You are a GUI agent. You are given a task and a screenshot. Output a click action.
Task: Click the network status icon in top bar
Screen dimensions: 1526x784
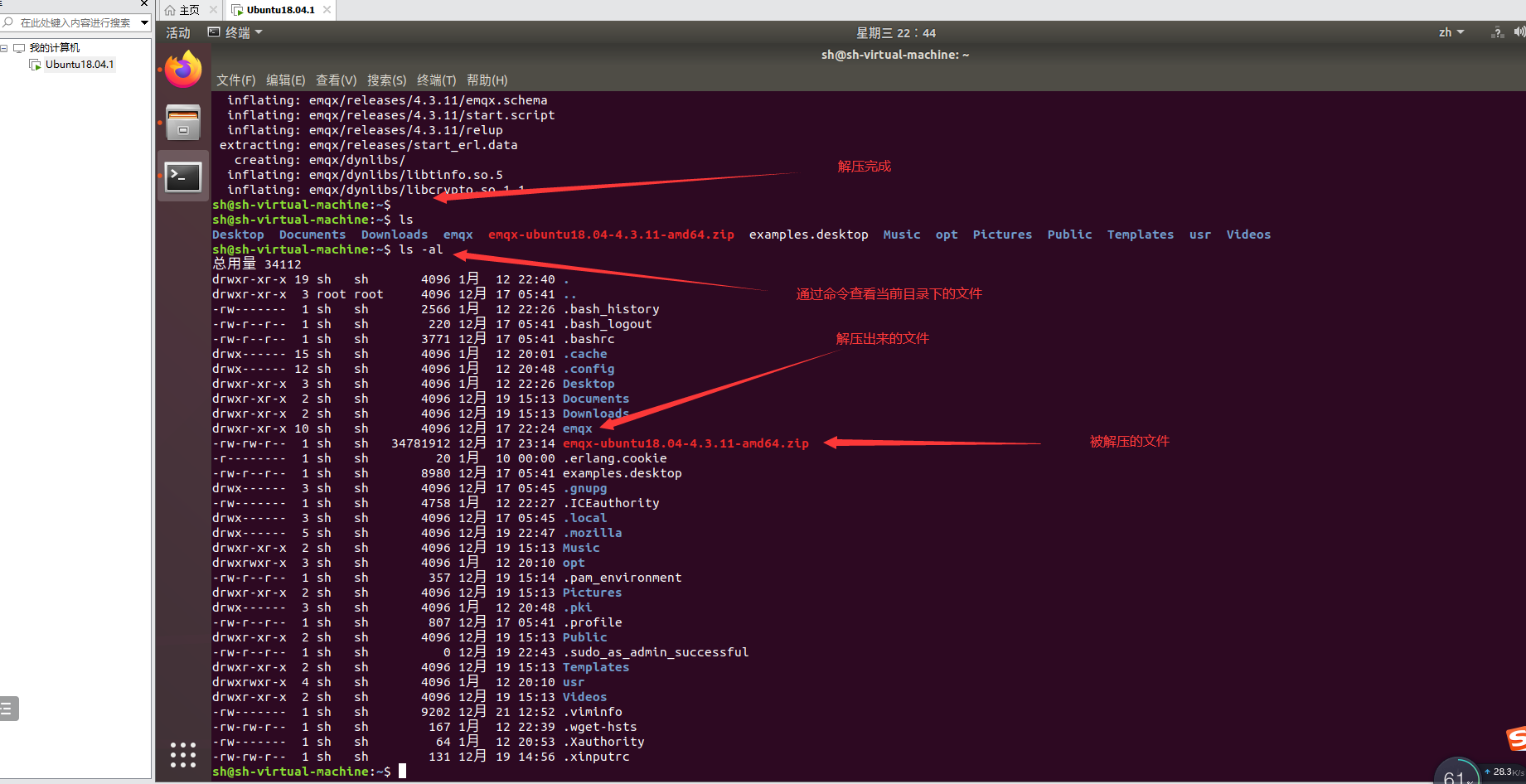(1497, 33)
